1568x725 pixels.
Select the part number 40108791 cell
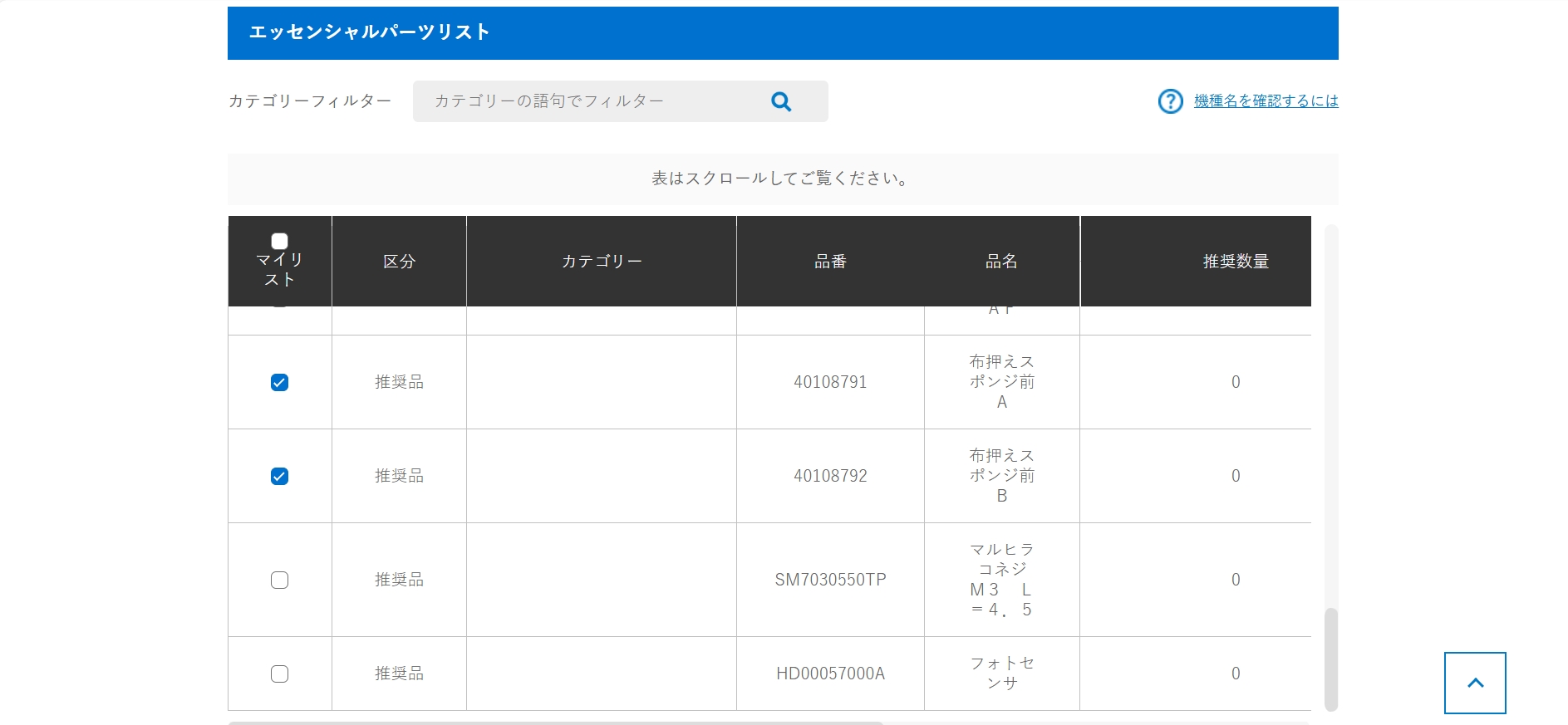click(x=830, y=382)
